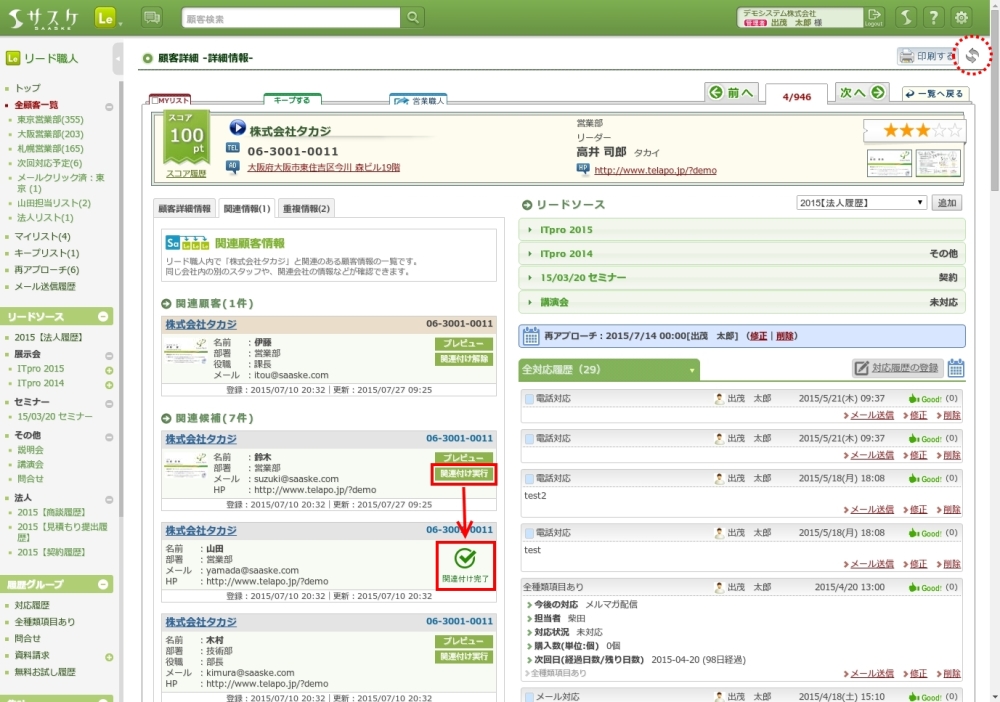Expand the ITpro 2015 lead source row
Screen dimensions: 1000x702
click(566, 230)
